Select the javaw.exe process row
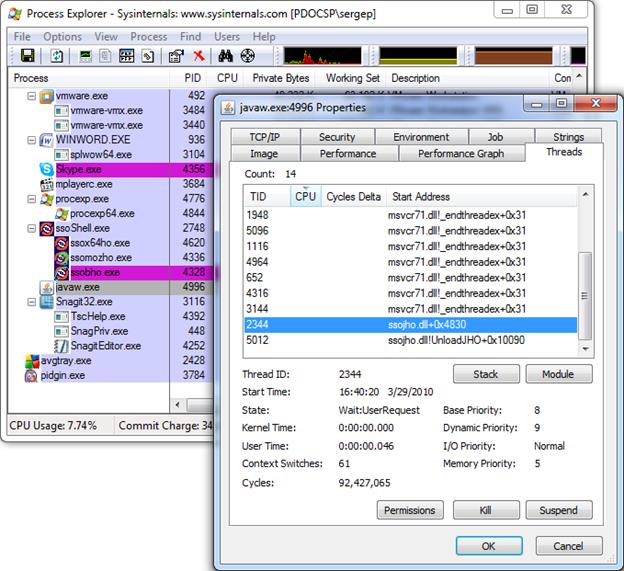The width and height of the screenshot is (624, 571). (x=111, y=287)
